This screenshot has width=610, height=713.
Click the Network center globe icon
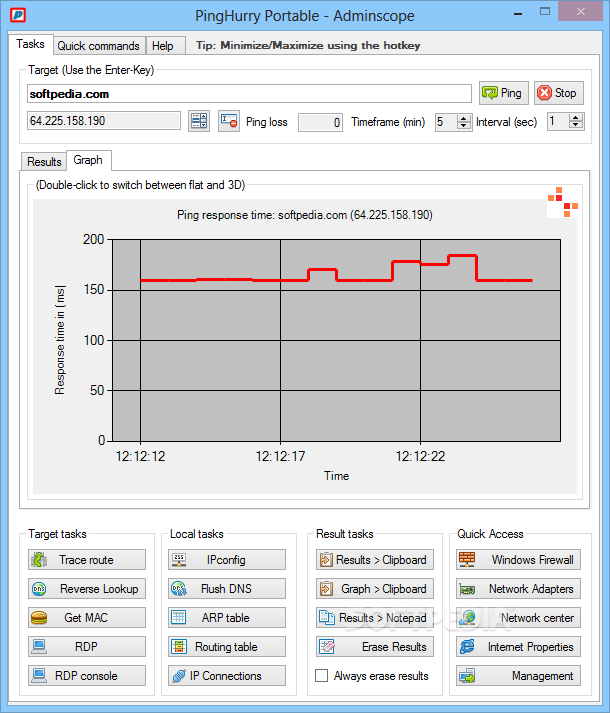coord(467,618)
